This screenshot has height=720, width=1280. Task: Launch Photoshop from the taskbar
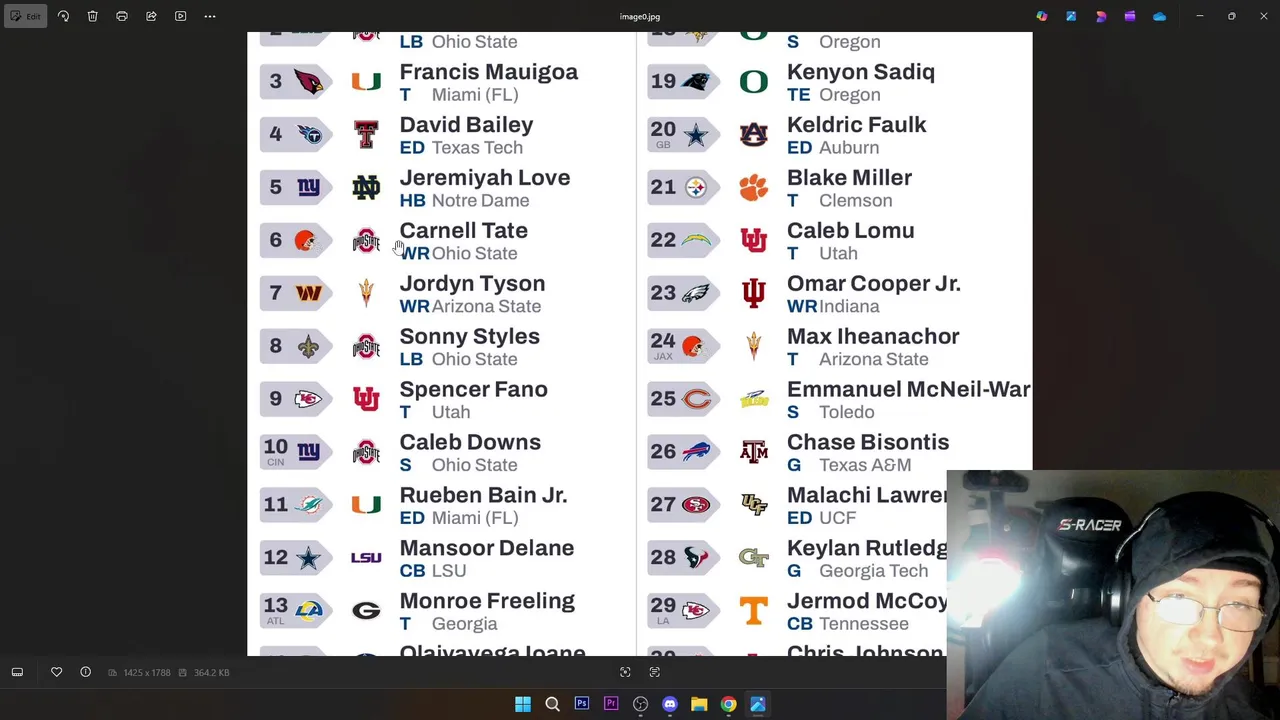pos(582,704)
